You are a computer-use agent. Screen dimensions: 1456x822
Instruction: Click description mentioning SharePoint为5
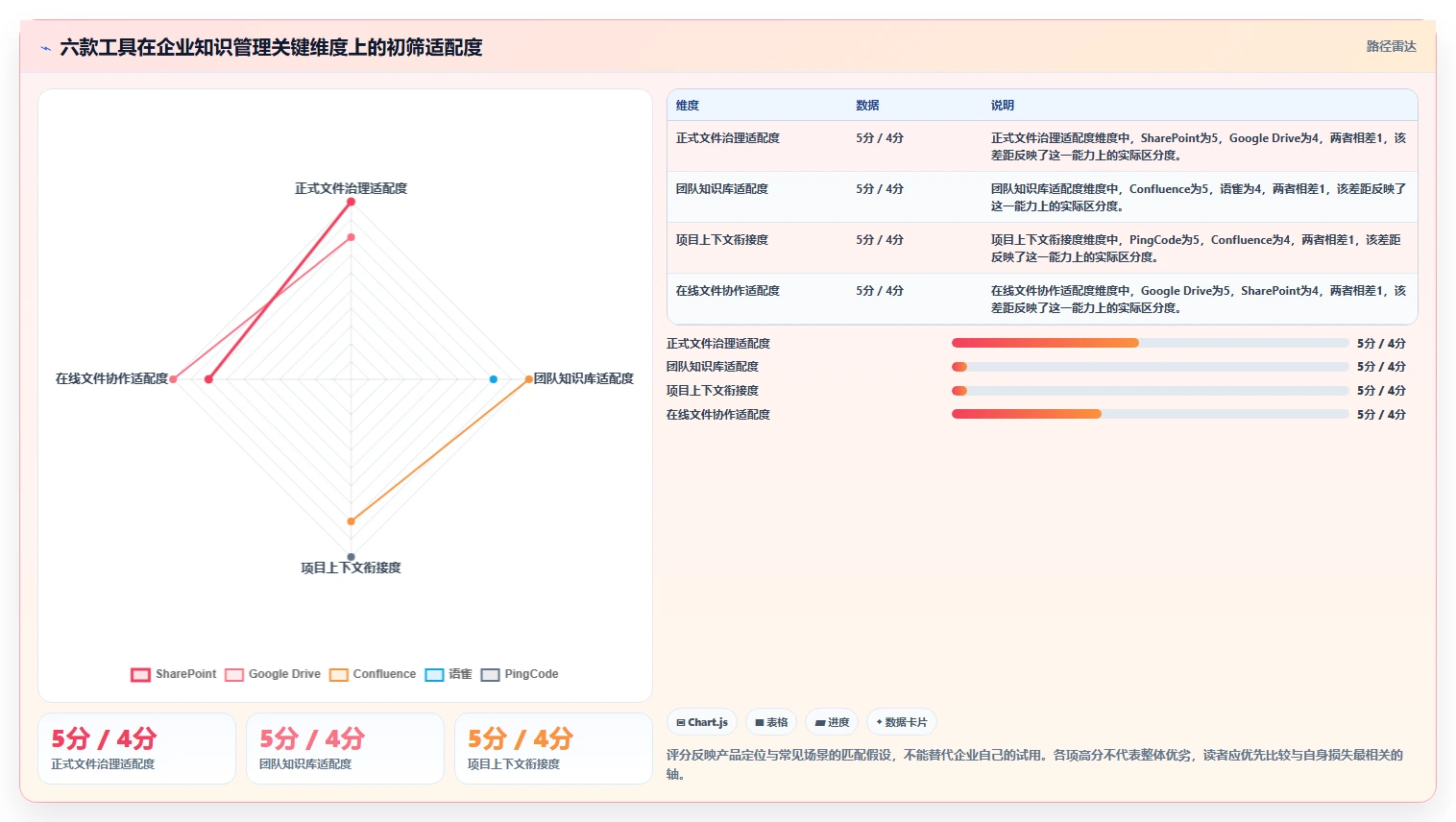(1199, 146)
